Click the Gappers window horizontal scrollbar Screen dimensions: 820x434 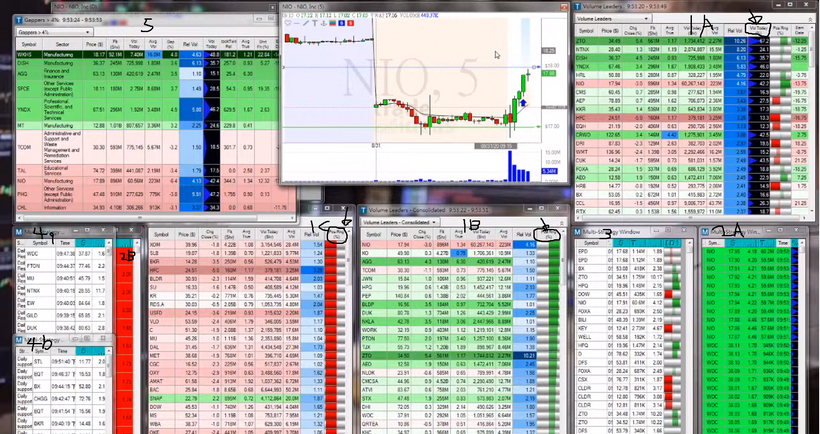(154, 217)
